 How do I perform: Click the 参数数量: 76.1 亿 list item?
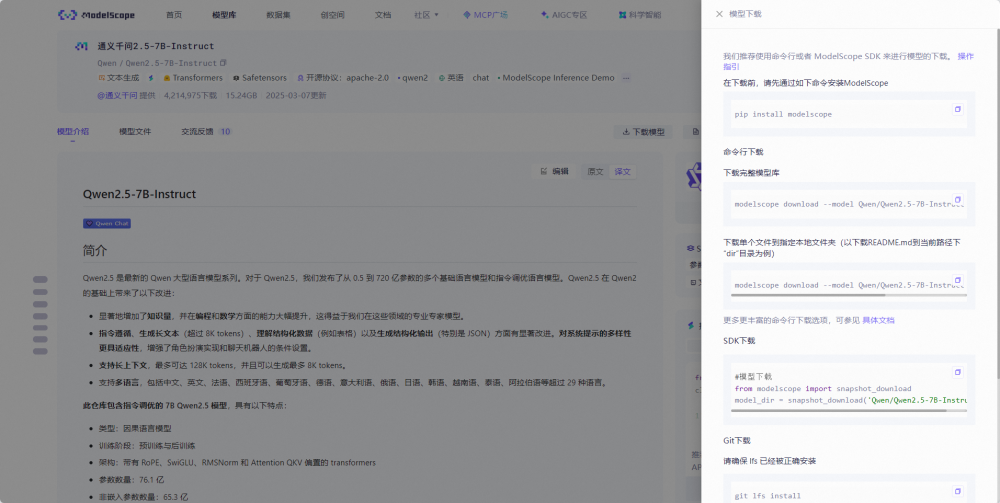click(133, 479)
